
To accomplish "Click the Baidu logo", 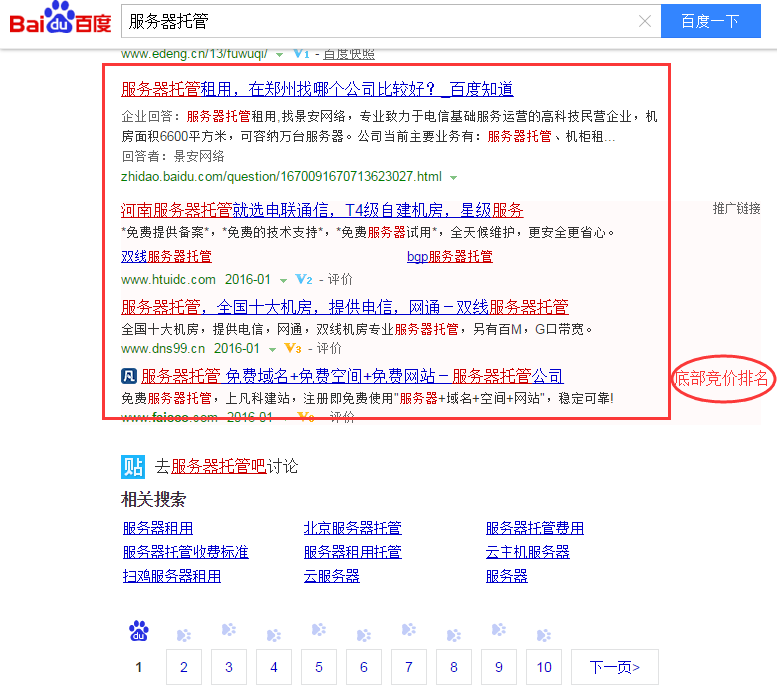I will [61, 22].
